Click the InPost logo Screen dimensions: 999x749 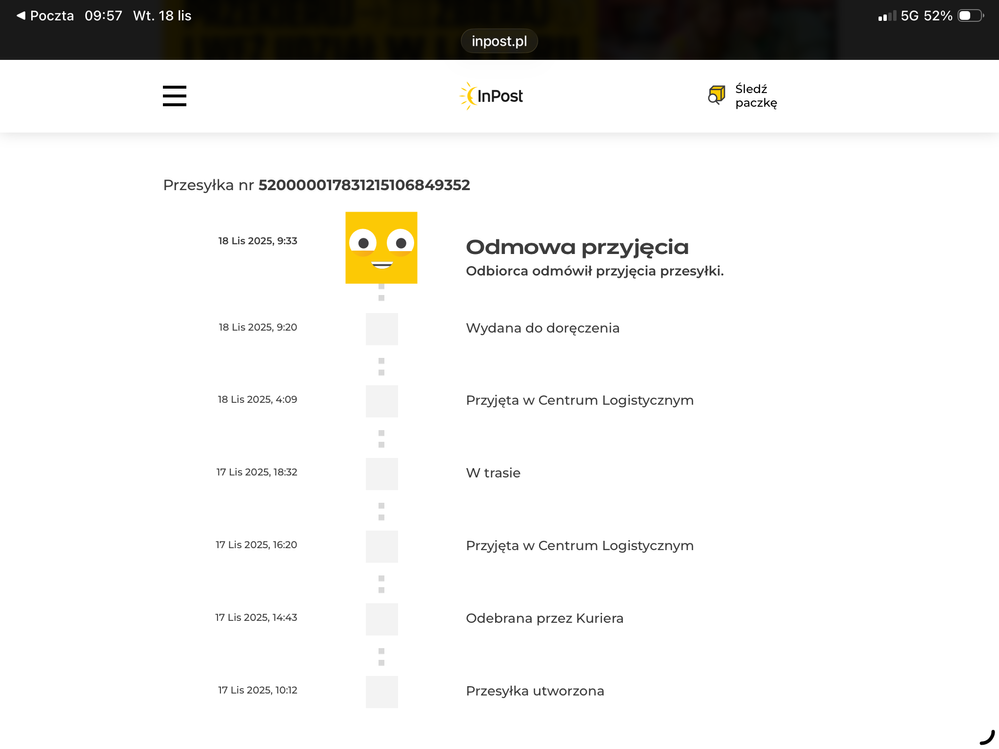pyautogui.click(x=491, y=96)
